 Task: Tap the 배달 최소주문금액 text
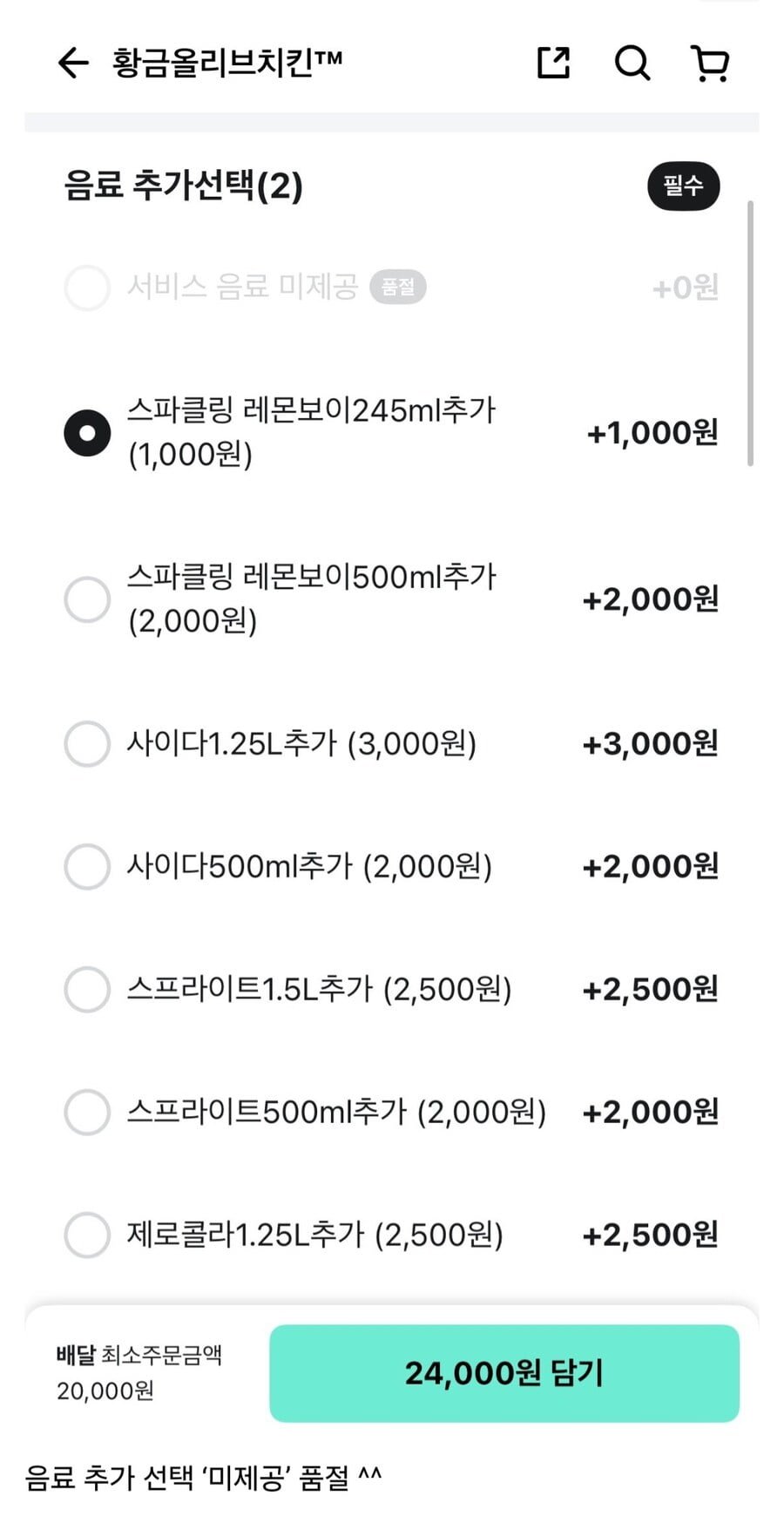(139, 1355)
